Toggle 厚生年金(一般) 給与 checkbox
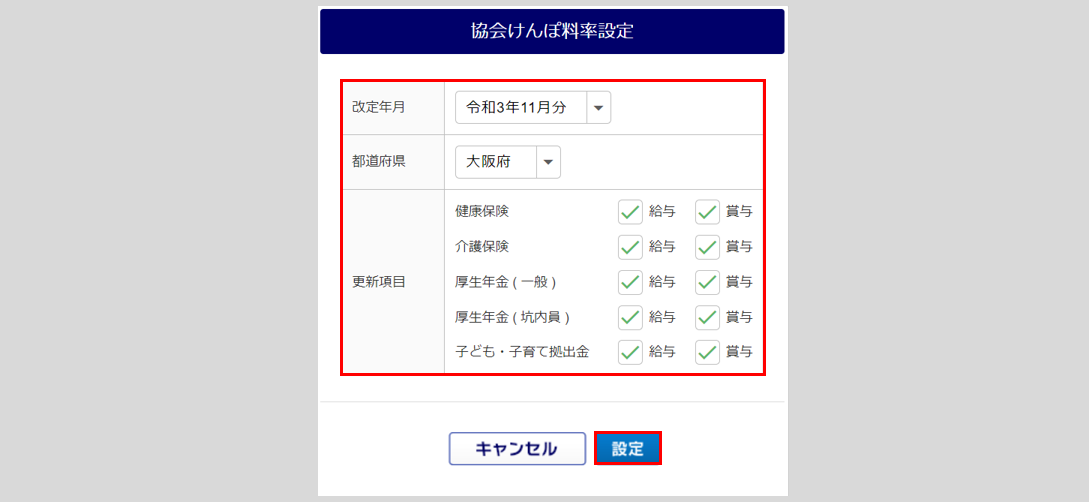Image resolution: width=1089 pixels, height=502 pixels. click(x=630, y=282)
